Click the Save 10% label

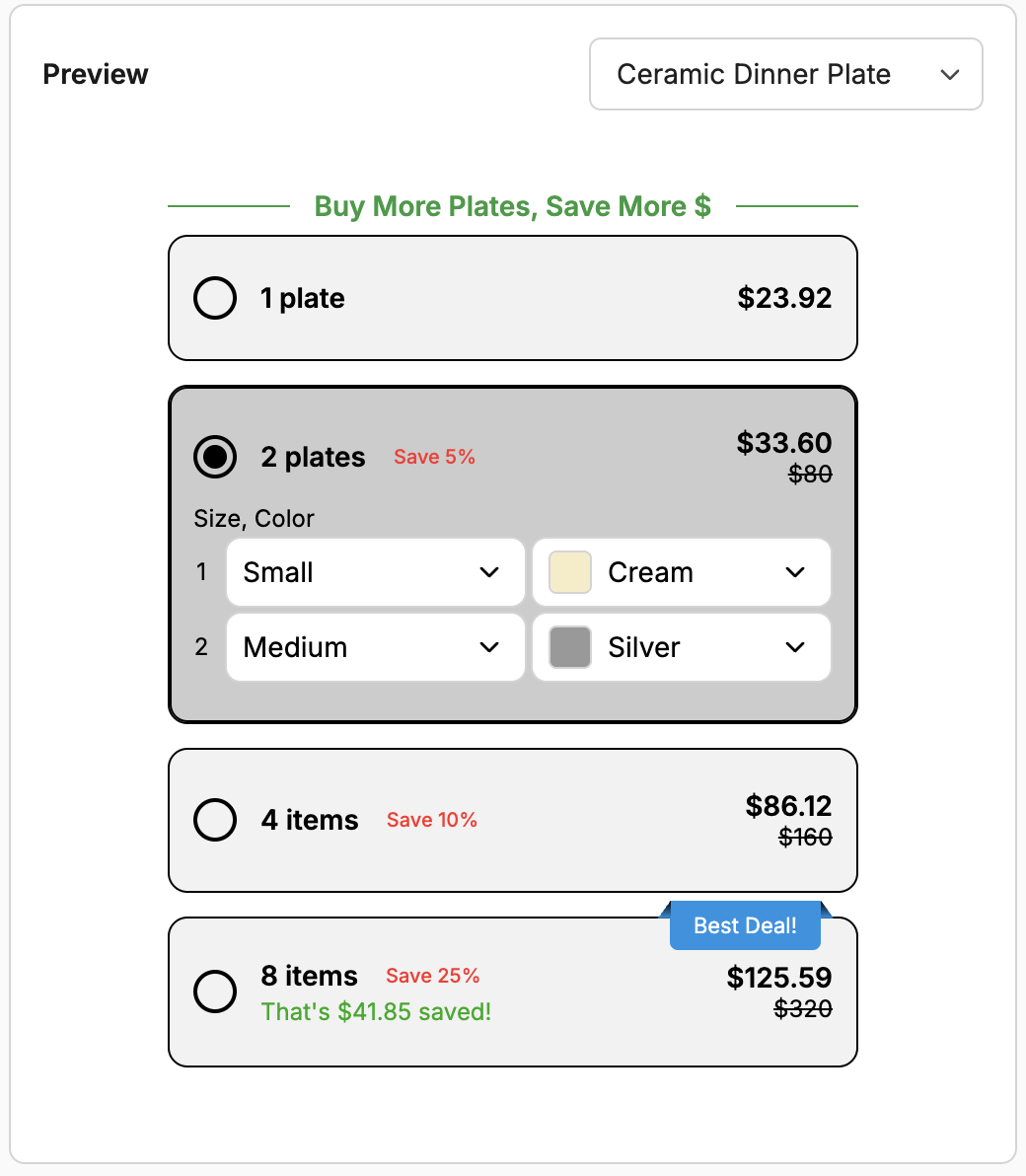pyautogui.click(x=432, y=820)
